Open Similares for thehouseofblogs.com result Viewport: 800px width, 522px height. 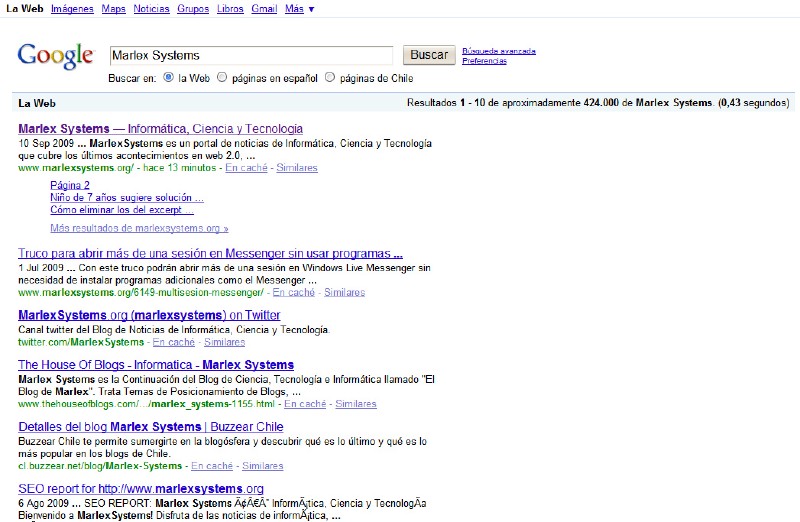pyautogui.click(x=356, y=404)
